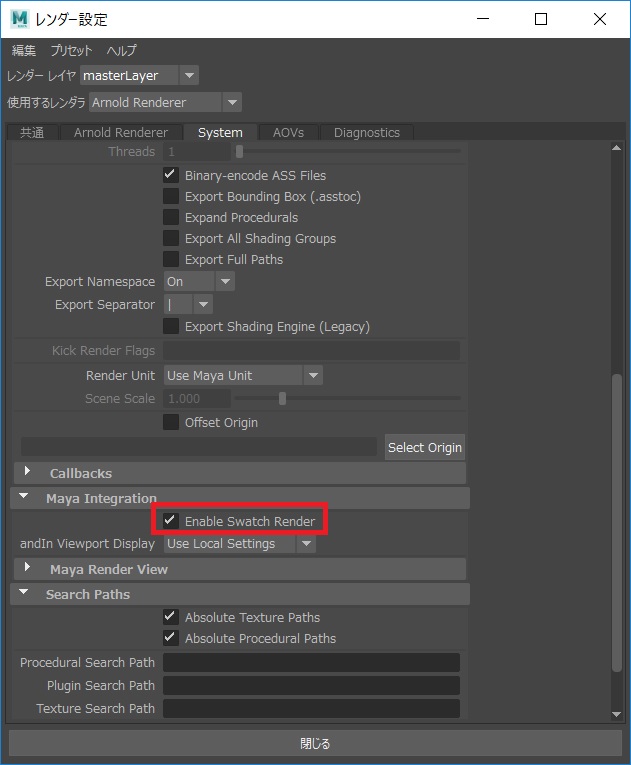Open the Use Local Settings dropdown
The width and height of the screenshot is (631, 765).
click(240, 544)
